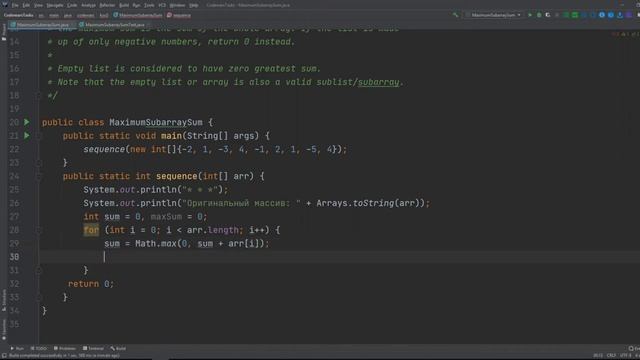
Task: Run main method via line 21 gutter arrow
Action: click(x=27, y=136)
